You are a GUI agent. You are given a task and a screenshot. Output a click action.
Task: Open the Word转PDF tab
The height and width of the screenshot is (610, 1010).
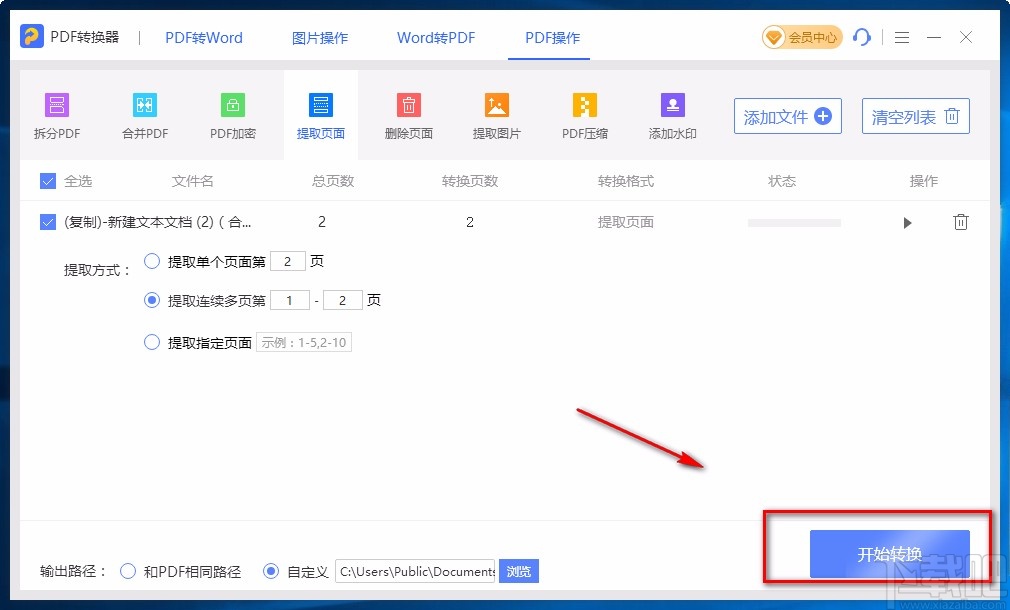click(435, 37)
